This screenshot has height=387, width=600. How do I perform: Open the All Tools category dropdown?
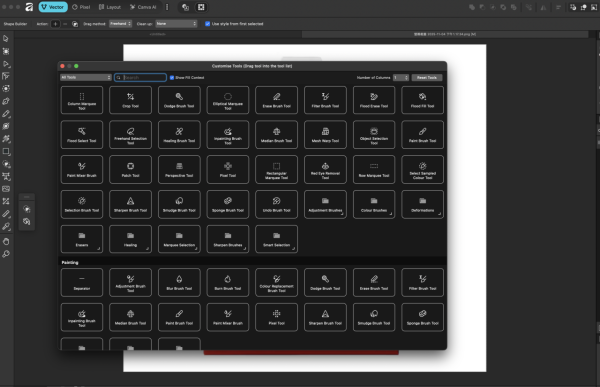tap(86, 77)
